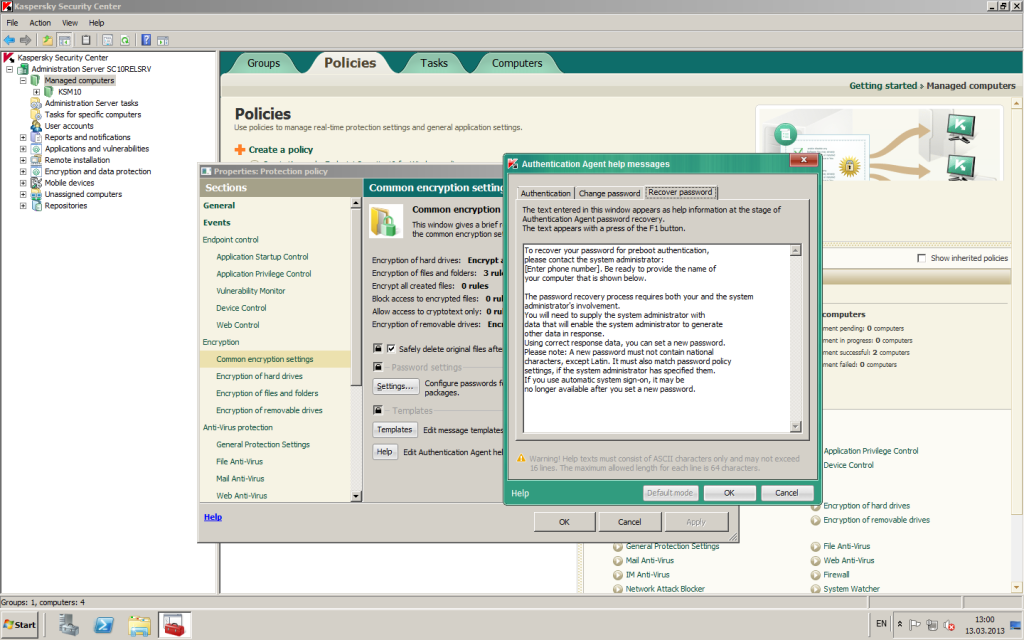Click the Properties list icon in toolbar
Viewport: 1024px width, 640px height.
coord(108,40)
